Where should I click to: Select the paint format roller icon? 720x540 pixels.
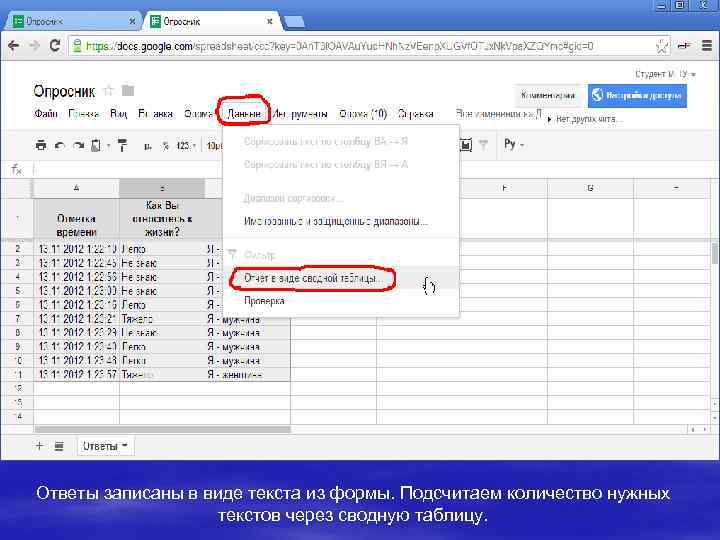pyautogui.click(x=122, y=145)
